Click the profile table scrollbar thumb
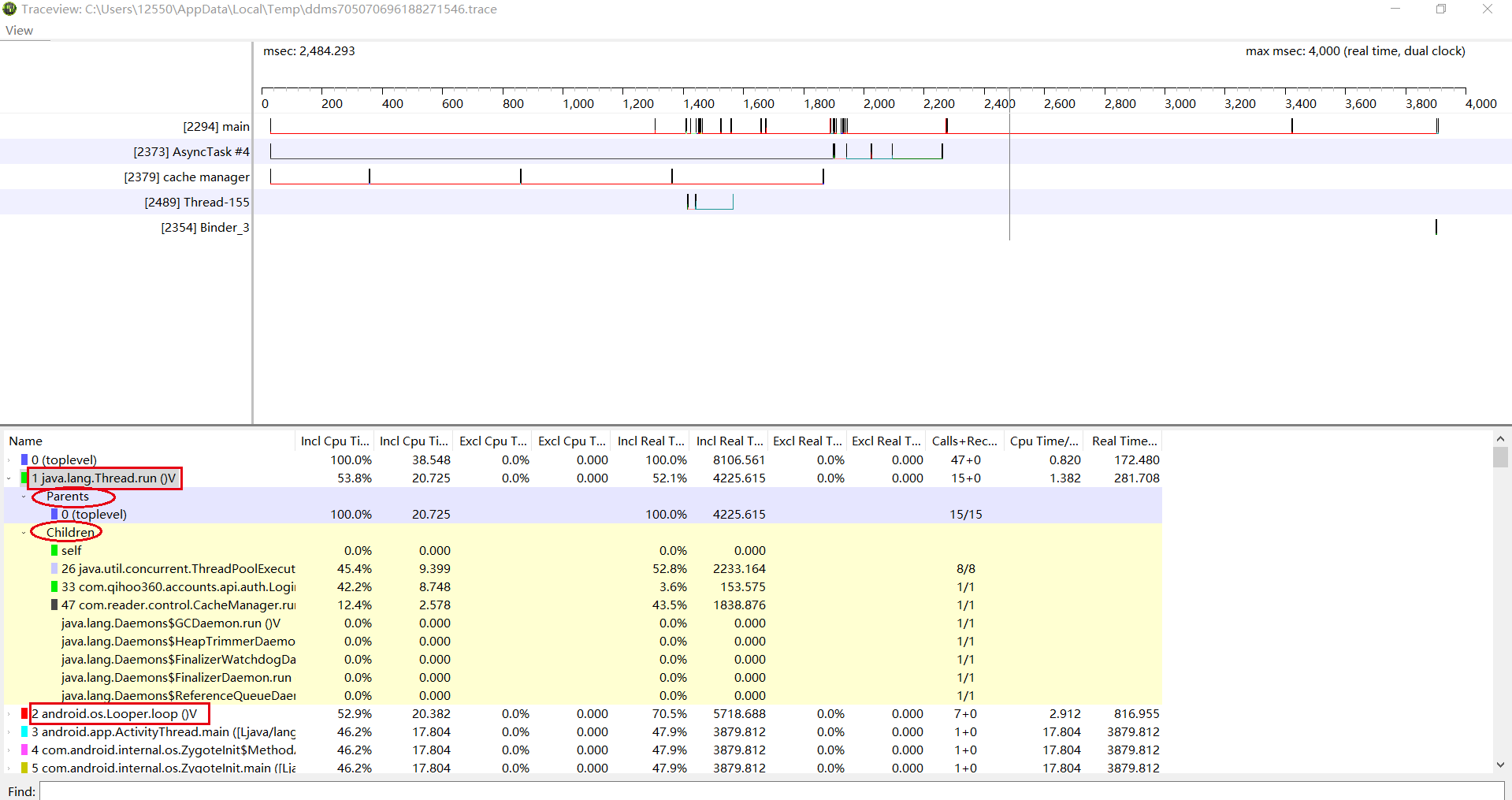The image size is (1512, 800). [x=1500, y=457]
